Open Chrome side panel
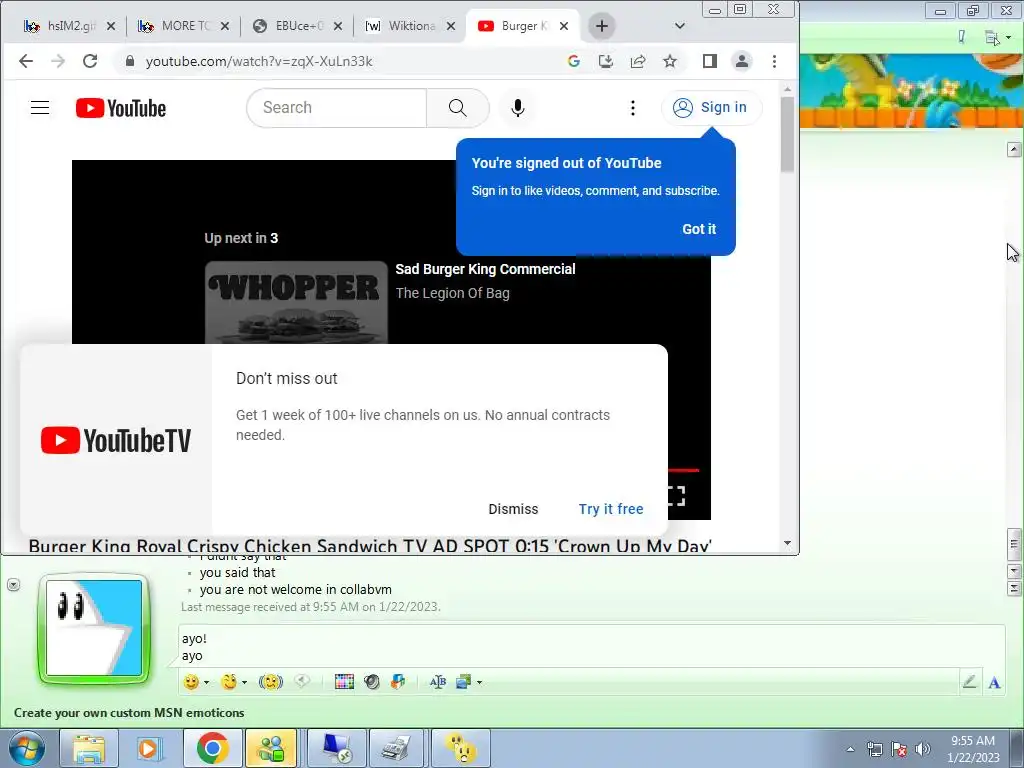 tap(710, 61)
